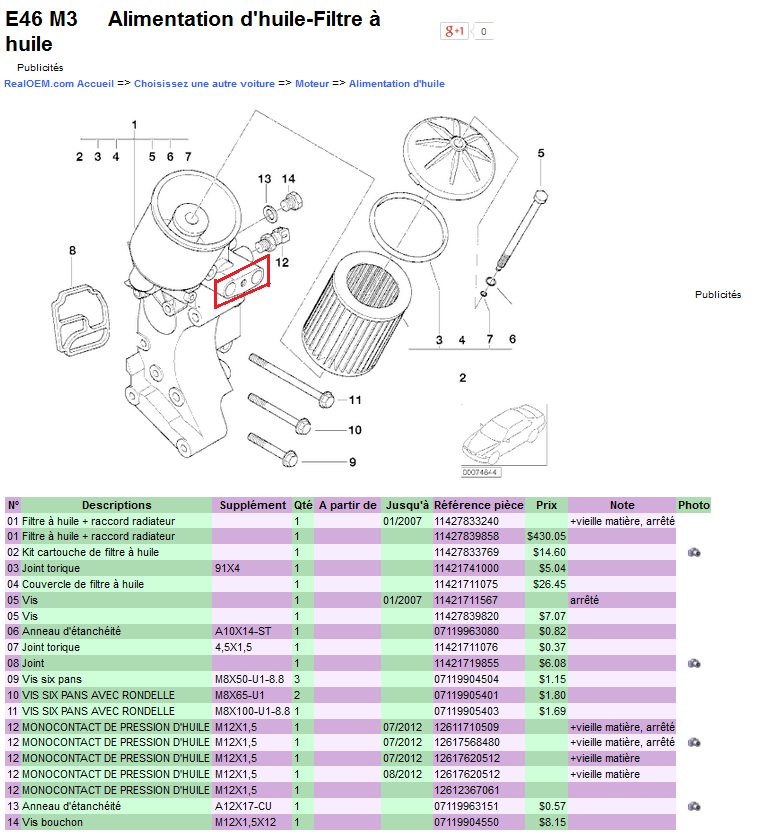Click the Note column header

(622, 505)
